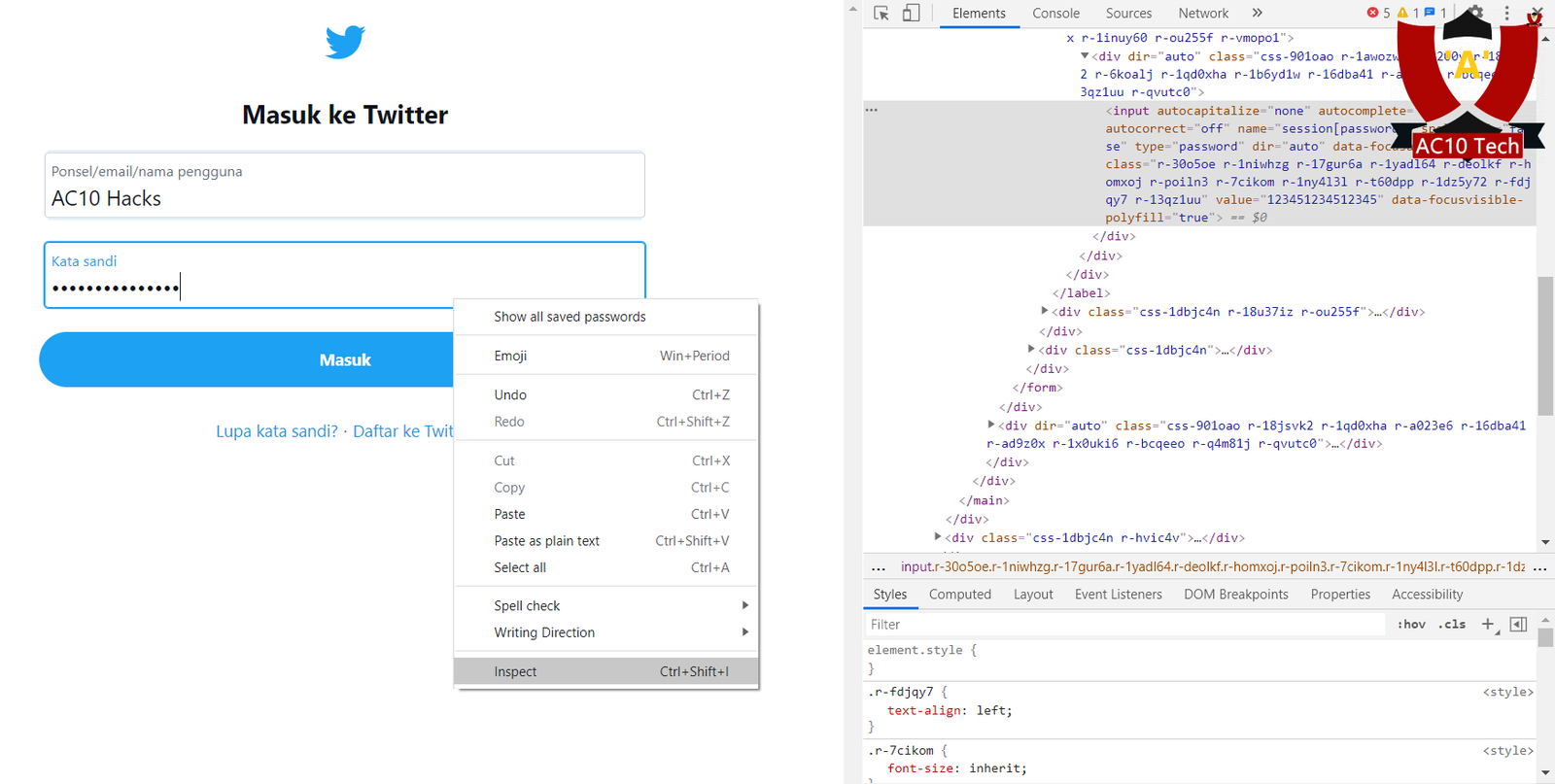Click the blue Masuk login button
1555x784 pixels.
pyautogui.click(x=247, y=359)
